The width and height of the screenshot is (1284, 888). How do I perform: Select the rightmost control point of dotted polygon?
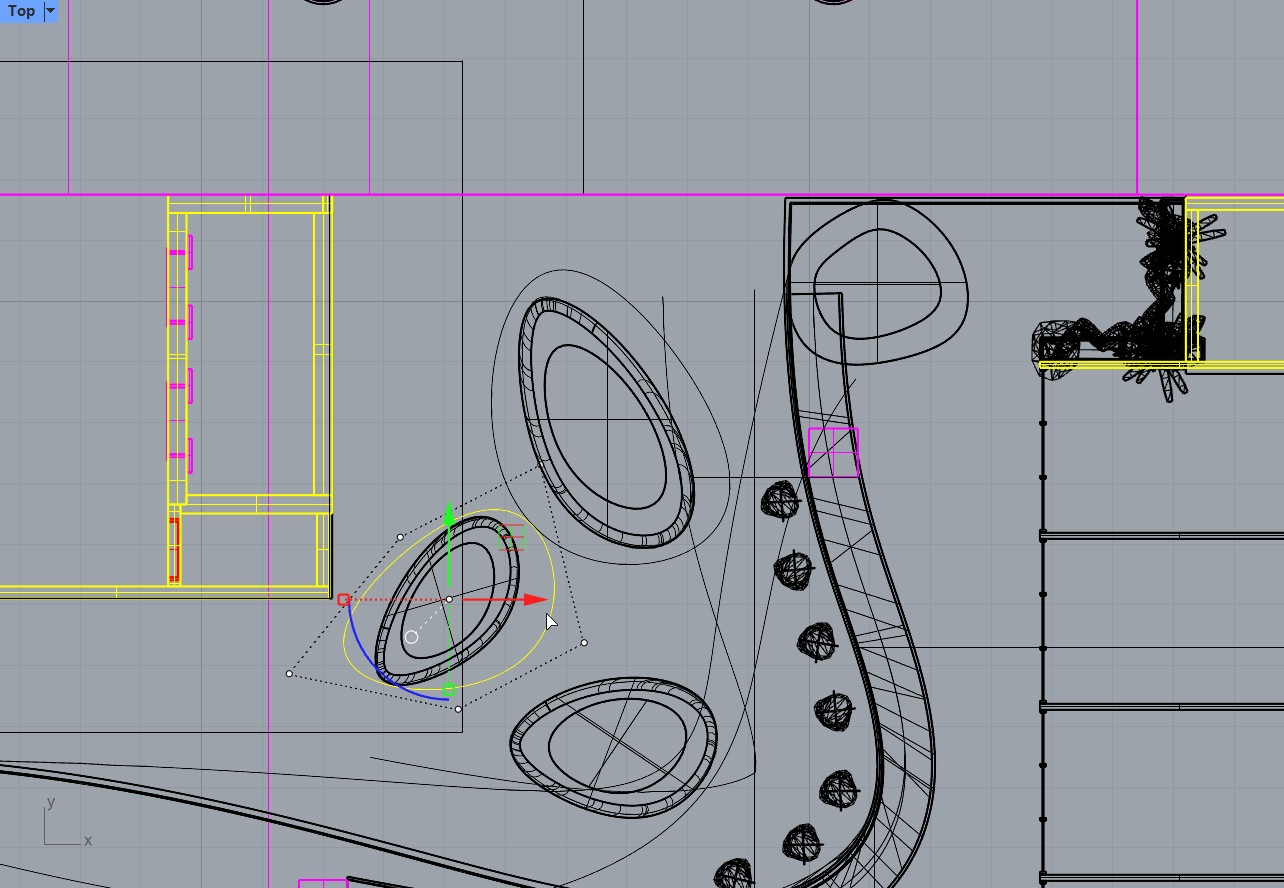[x=584, y=643]
